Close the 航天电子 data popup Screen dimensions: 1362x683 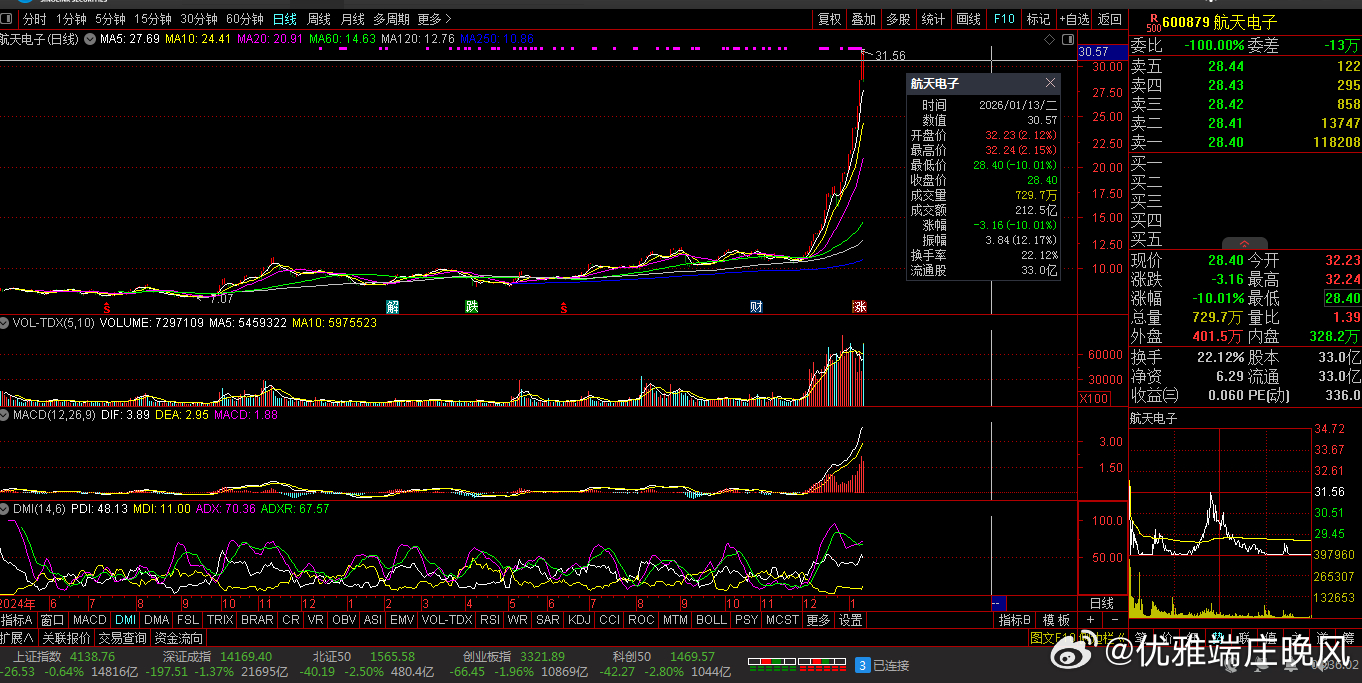pos(1050,83)
